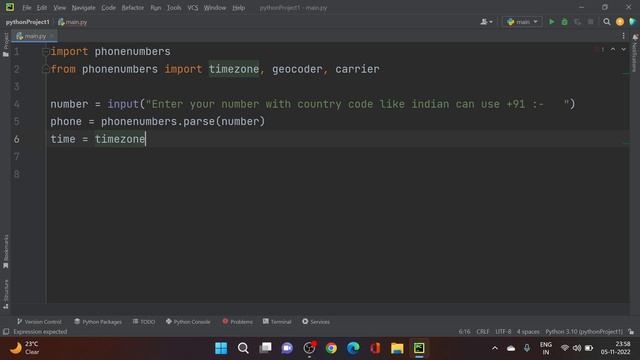This screenshot has height=360, width=640.
Task: Click pythonProject1 breadcrumb in navigation bar
Action: [x=27, y=22]
